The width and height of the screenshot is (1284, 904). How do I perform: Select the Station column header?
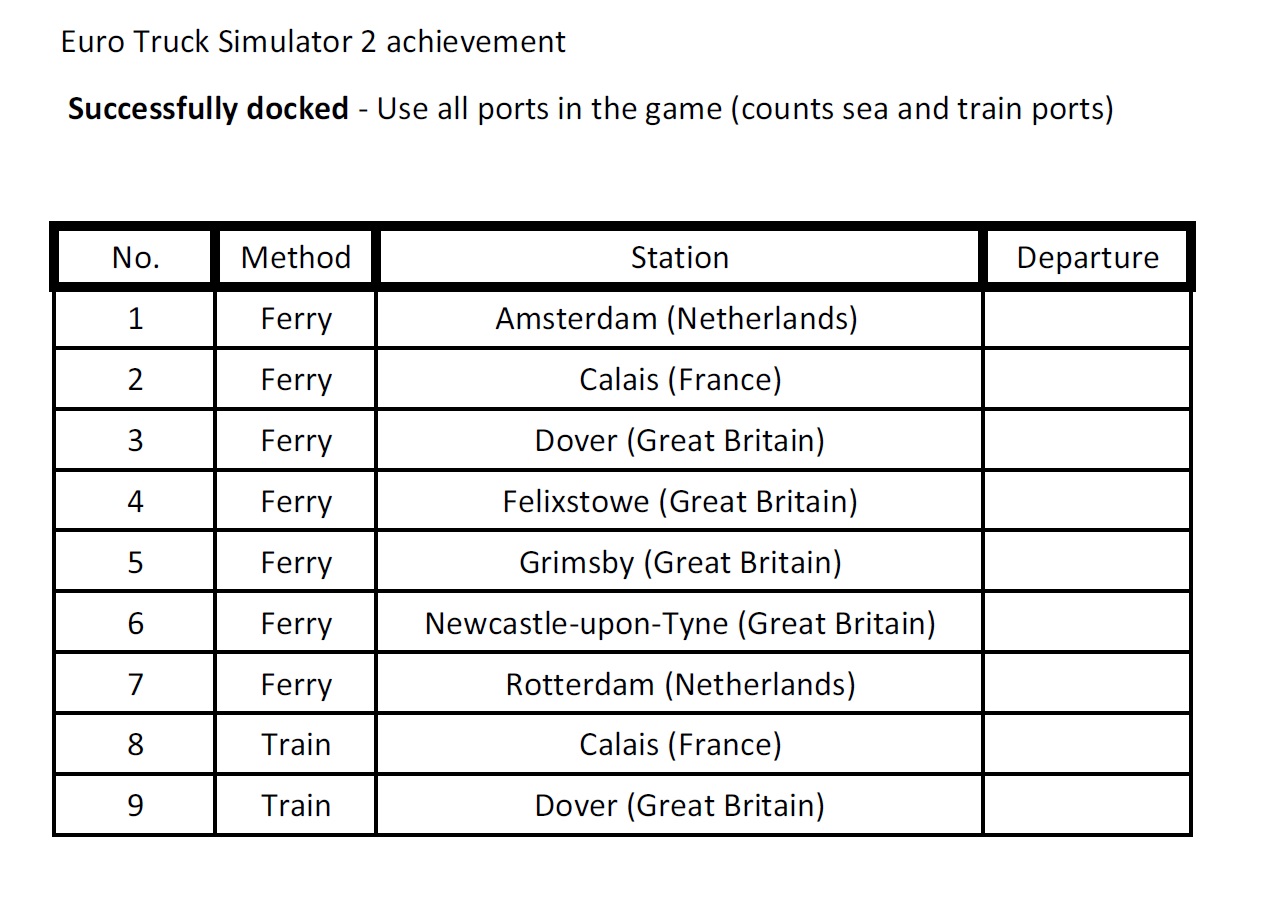679,258
